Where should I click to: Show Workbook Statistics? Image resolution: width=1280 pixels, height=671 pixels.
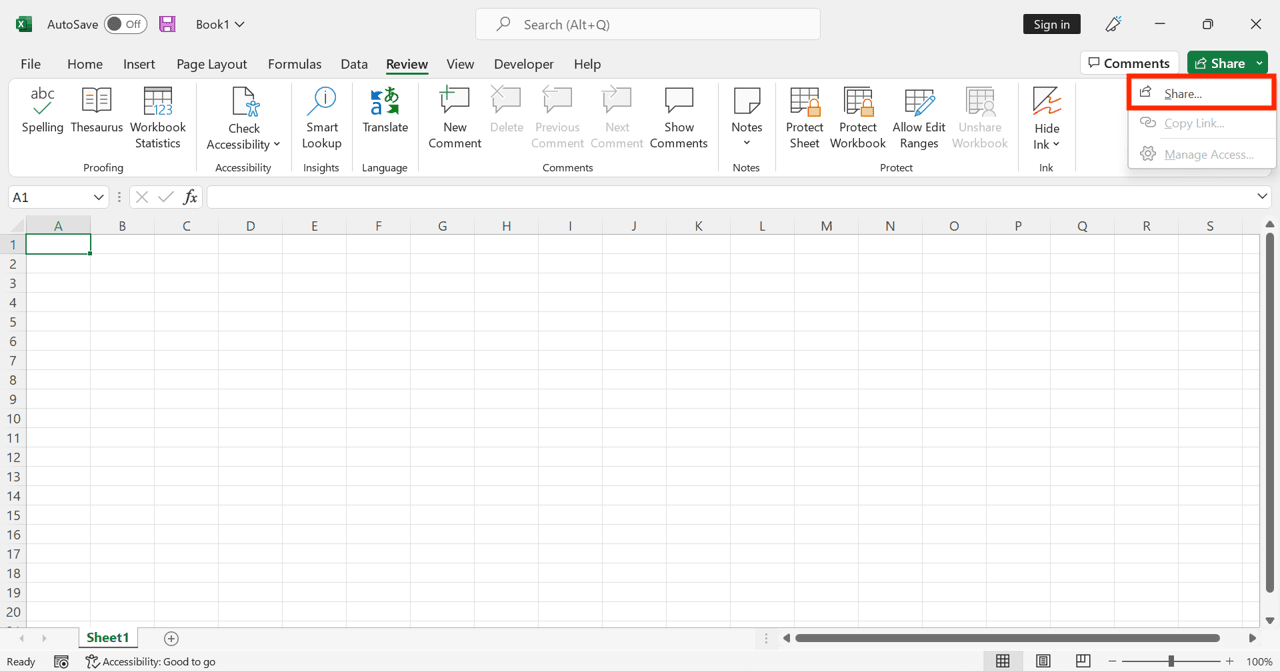[158, 118]
